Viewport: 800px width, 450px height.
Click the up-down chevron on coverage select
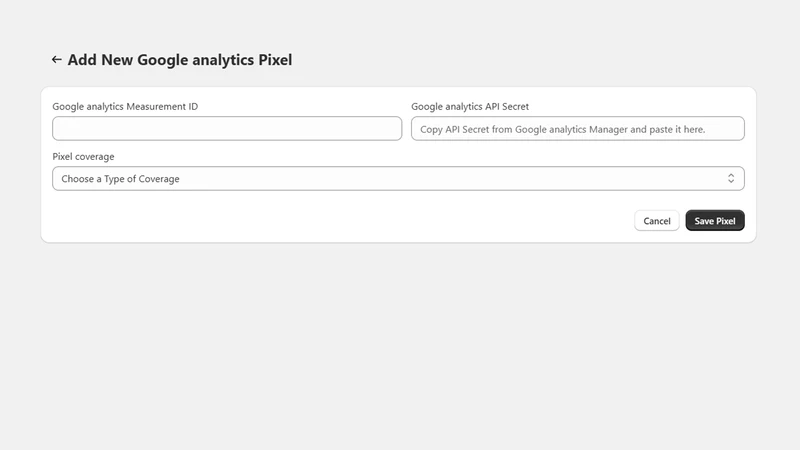[x=731, y=178]
